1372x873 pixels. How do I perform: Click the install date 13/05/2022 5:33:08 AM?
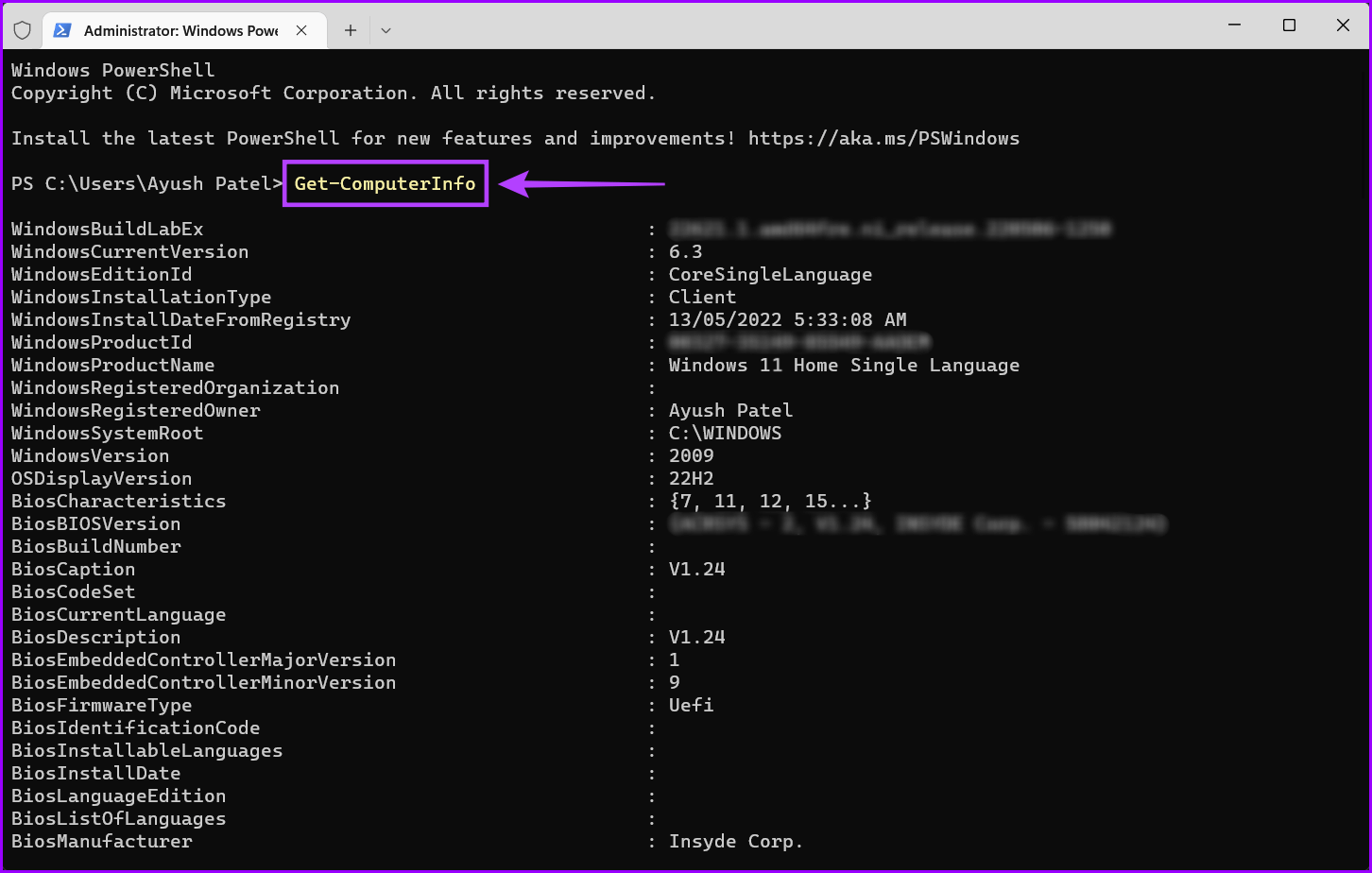787,319
